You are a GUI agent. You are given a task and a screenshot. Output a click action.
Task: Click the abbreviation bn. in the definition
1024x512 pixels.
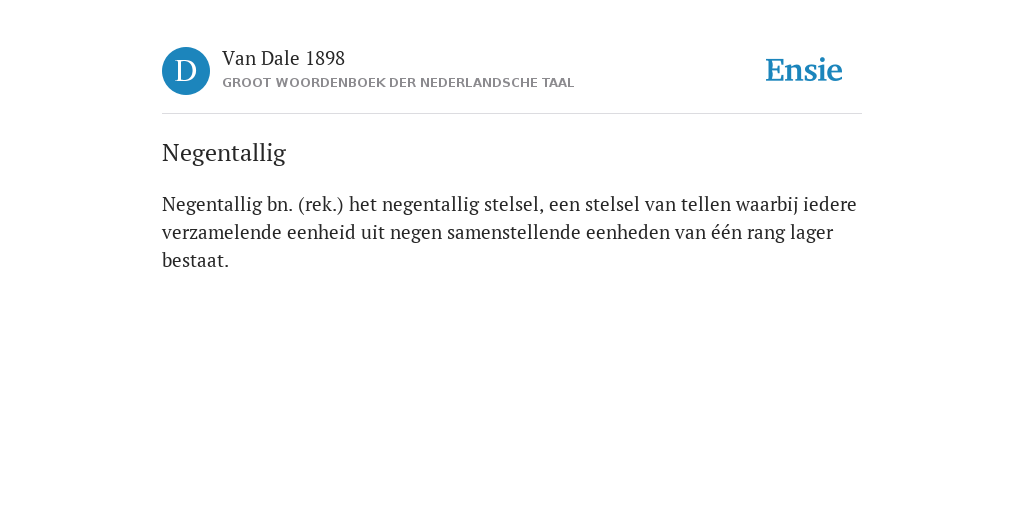pos(280,204)
